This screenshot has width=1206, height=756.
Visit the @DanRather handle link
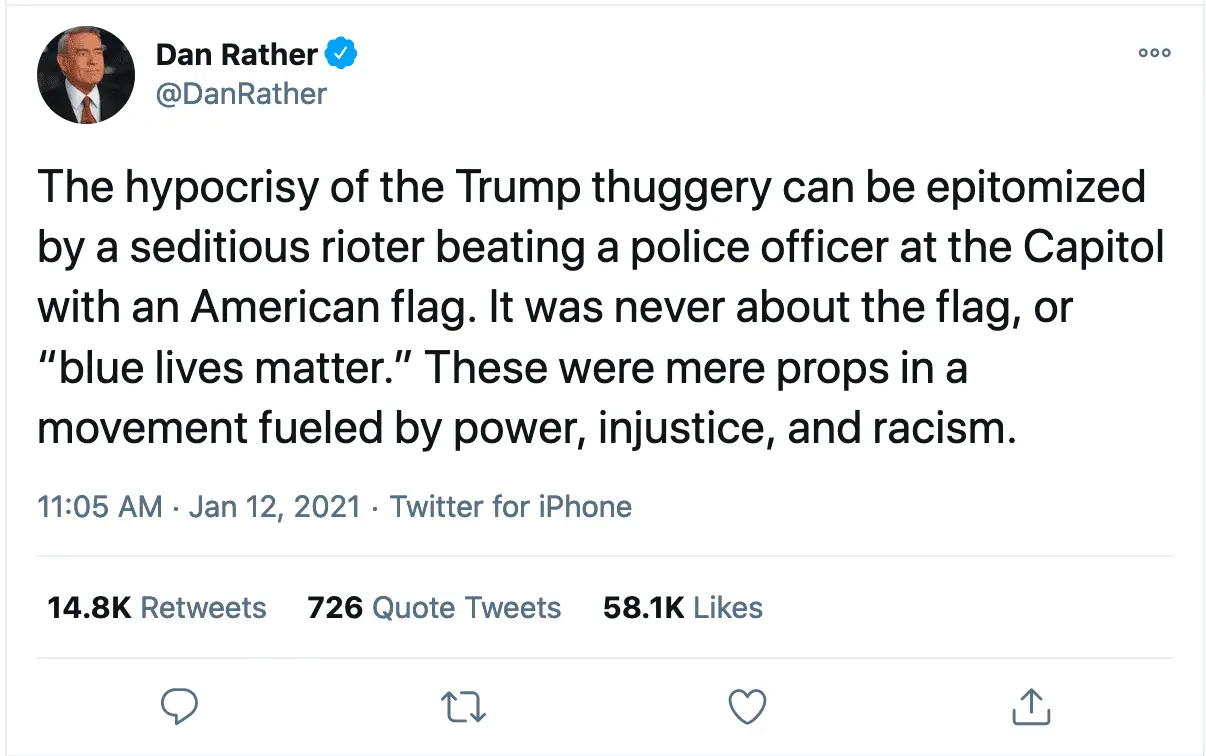coord(241,94)
